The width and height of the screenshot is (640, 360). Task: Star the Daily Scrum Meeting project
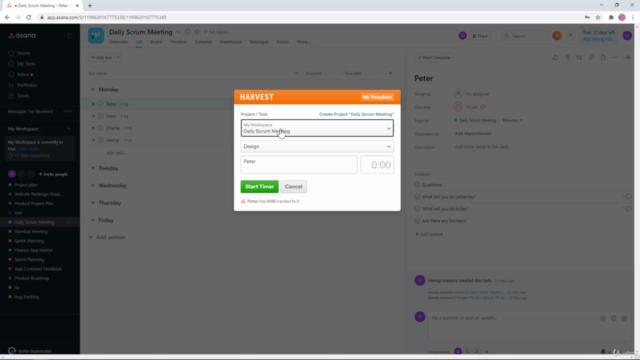[197, 32]
